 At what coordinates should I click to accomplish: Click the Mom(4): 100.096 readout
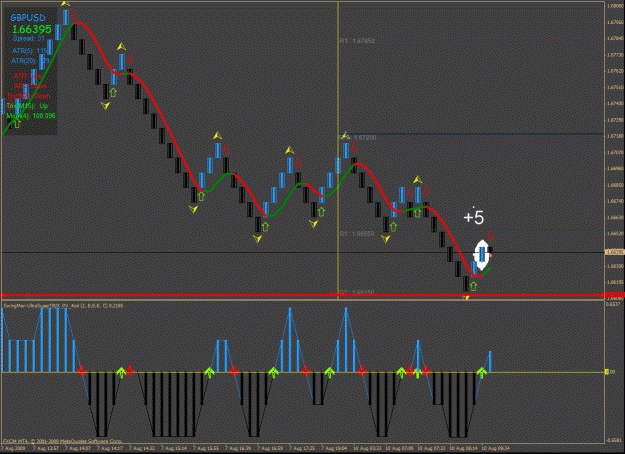click(x=31, y=116)
